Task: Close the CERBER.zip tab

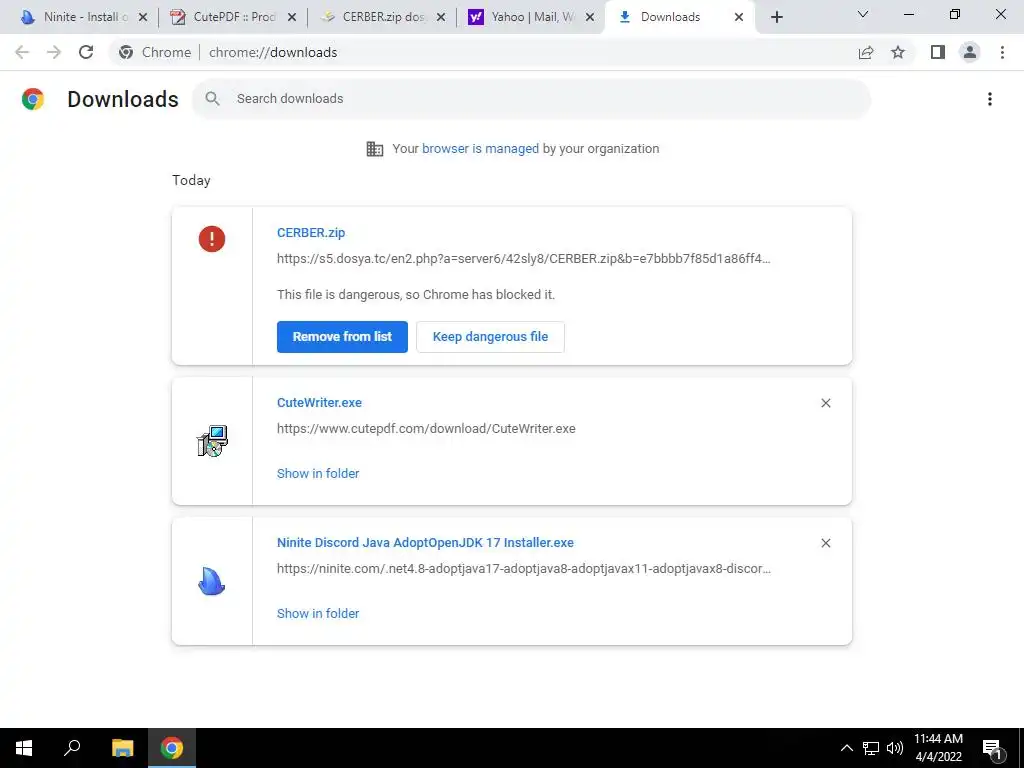Action: (x=441, y=18)
